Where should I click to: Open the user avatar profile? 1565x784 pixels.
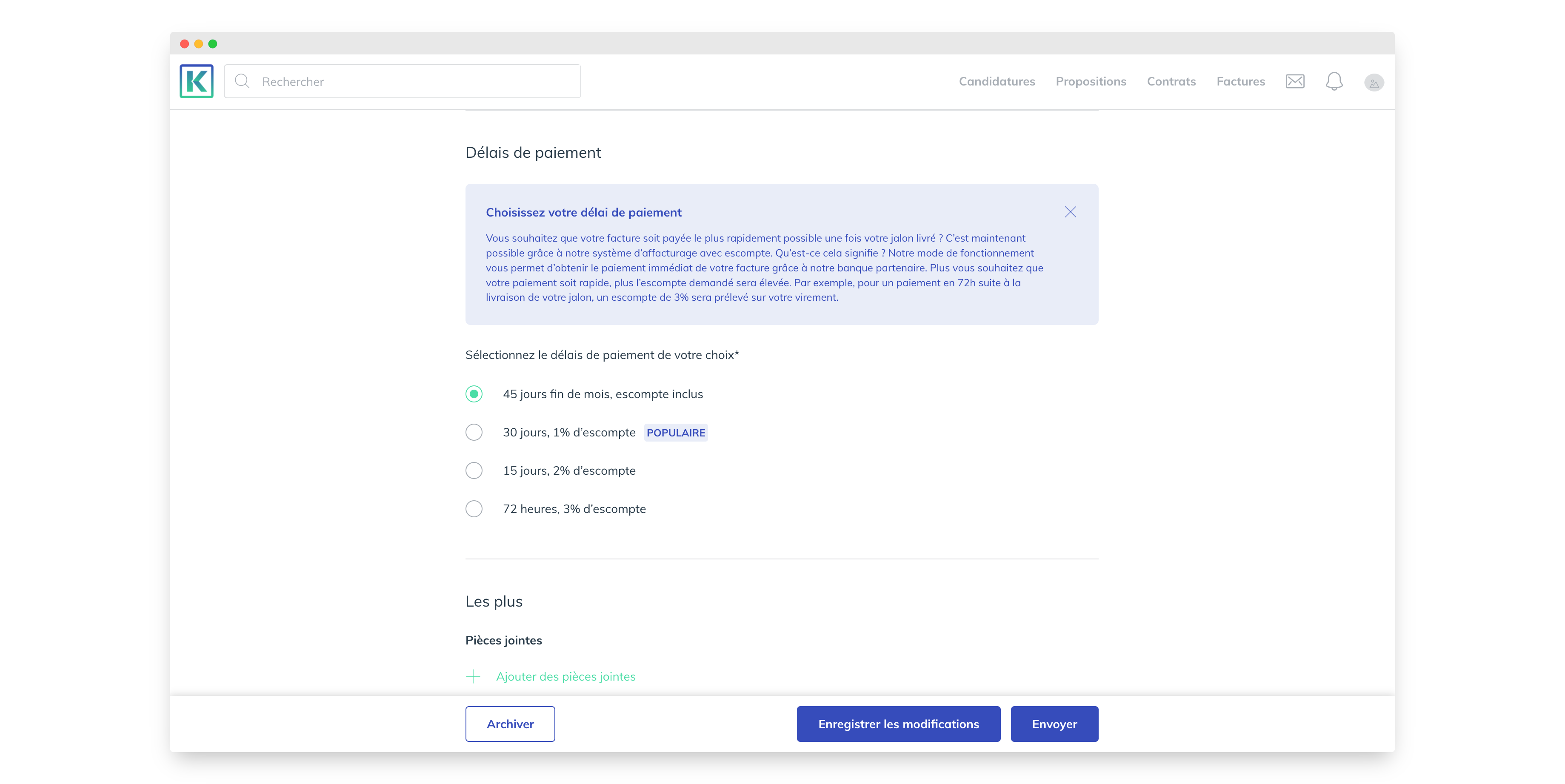coord(1374,82)
